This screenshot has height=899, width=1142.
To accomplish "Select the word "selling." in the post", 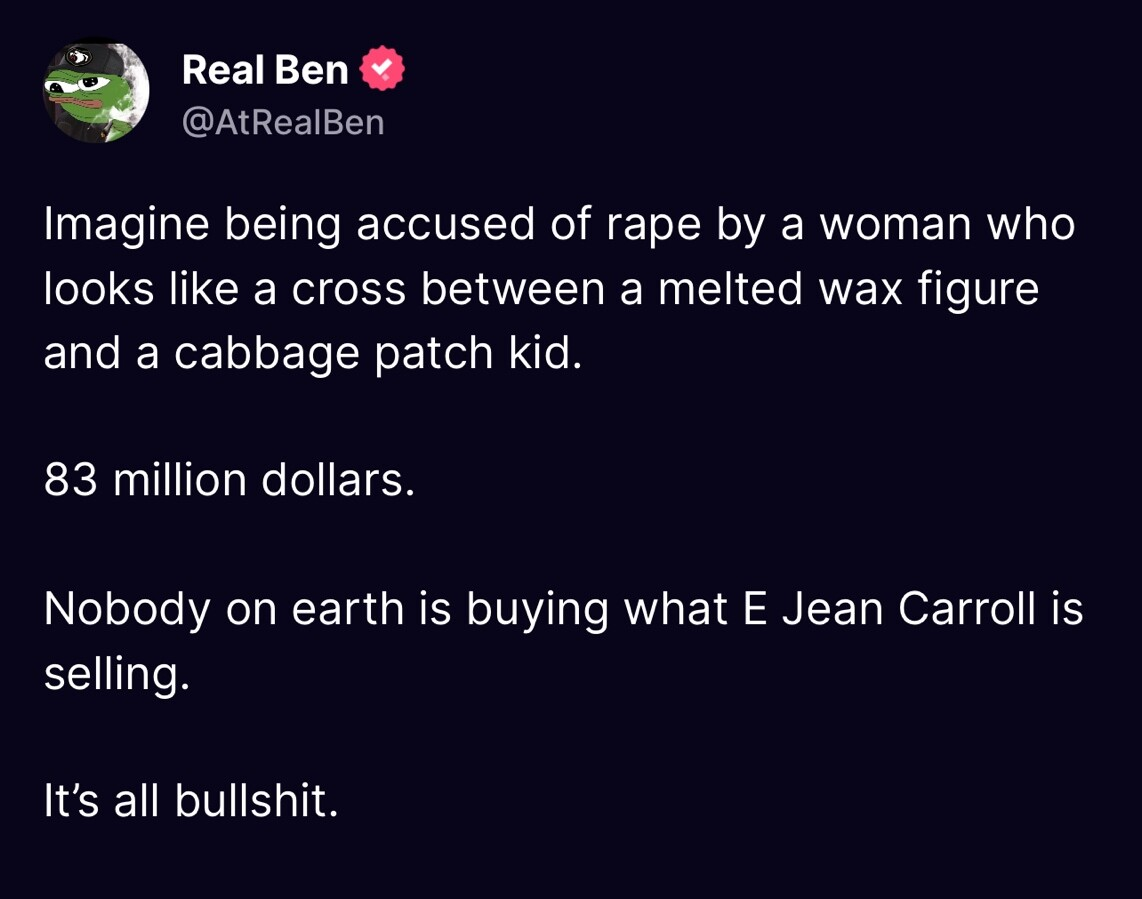I will click(x=116, y=674).
